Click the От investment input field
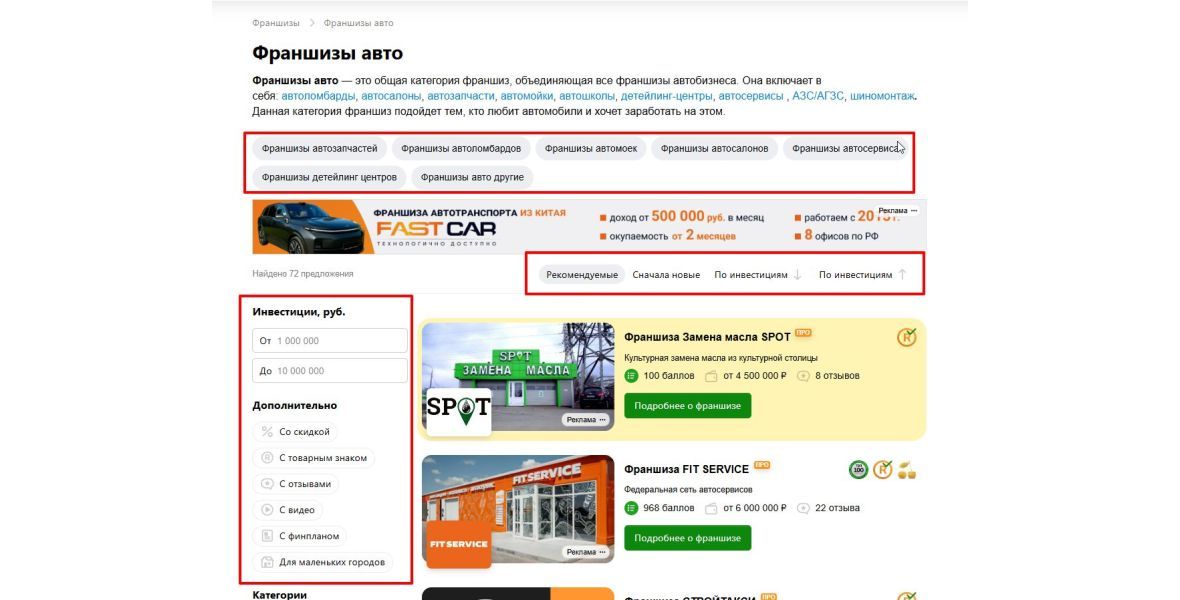 (x=330, y=340)
